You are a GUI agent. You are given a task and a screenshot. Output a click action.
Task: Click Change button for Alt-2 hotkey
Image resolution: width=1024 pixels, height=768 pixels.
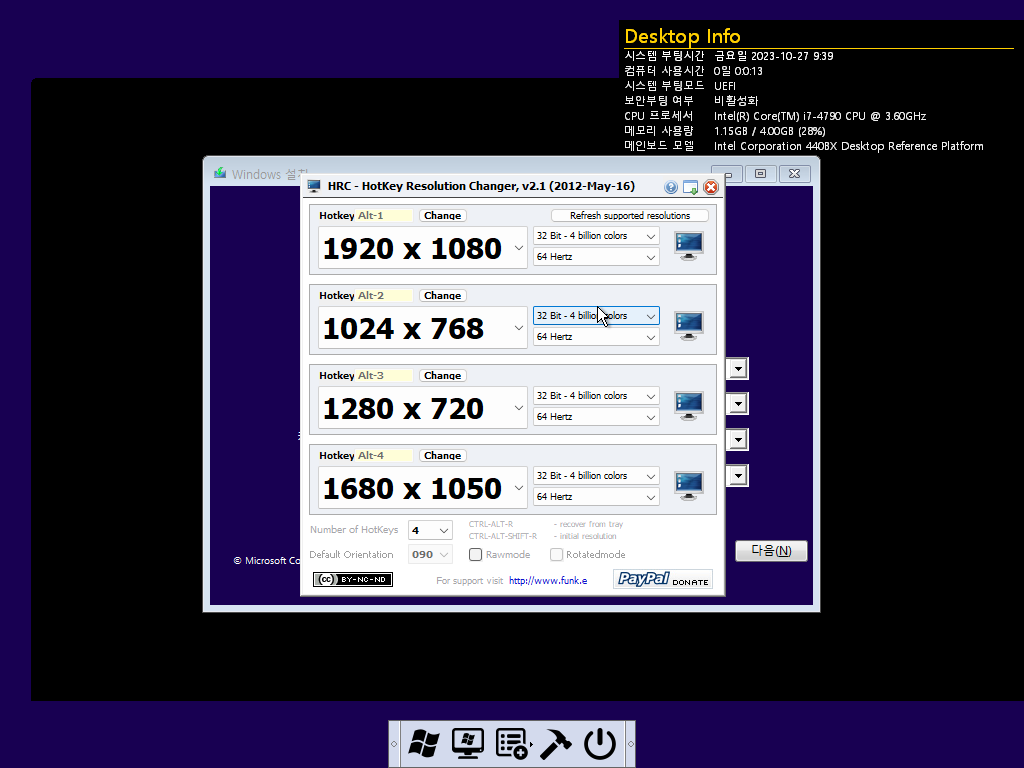[442, 295]
